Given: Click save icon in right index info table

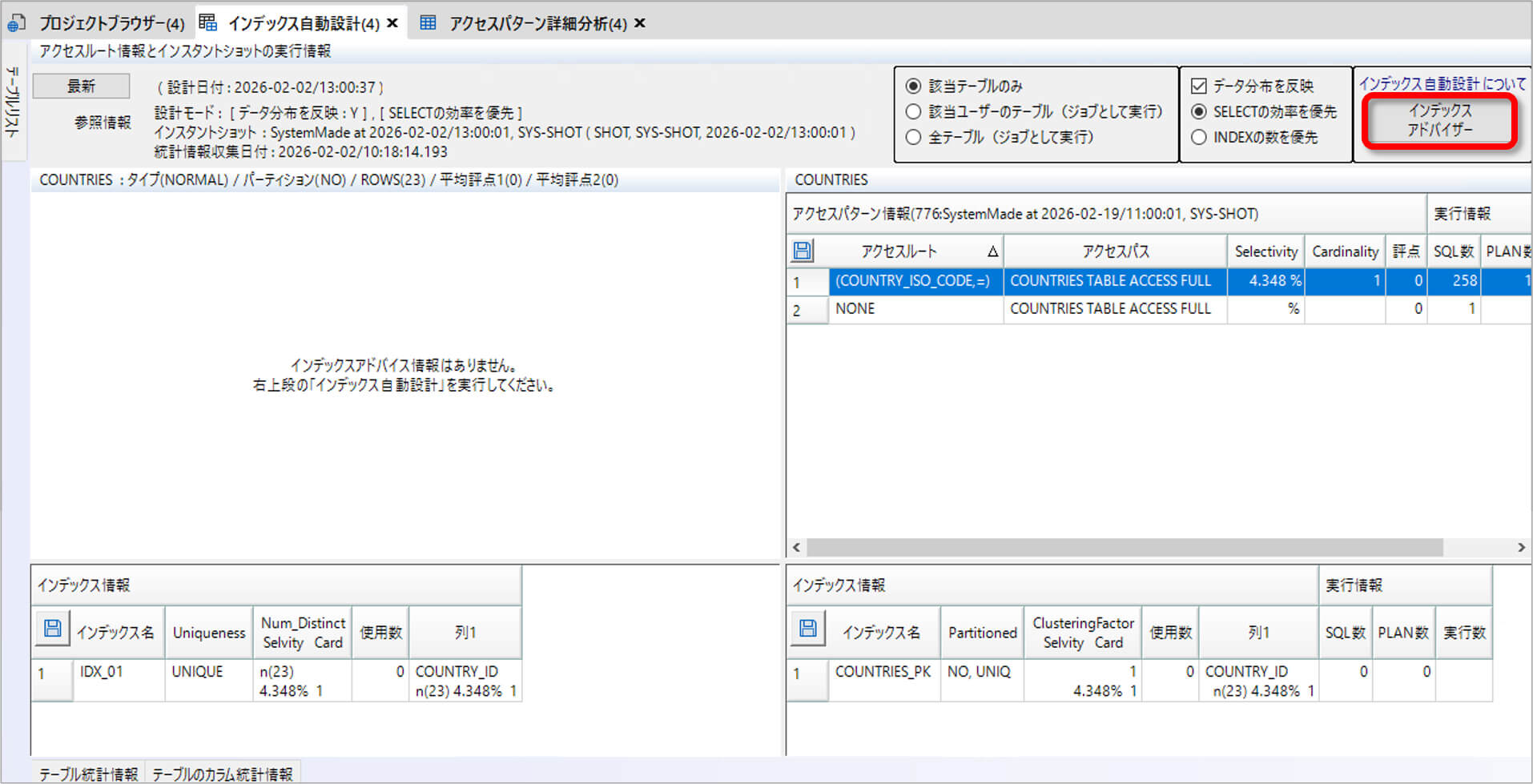Looking at the screenshot, I should [807, 629].
